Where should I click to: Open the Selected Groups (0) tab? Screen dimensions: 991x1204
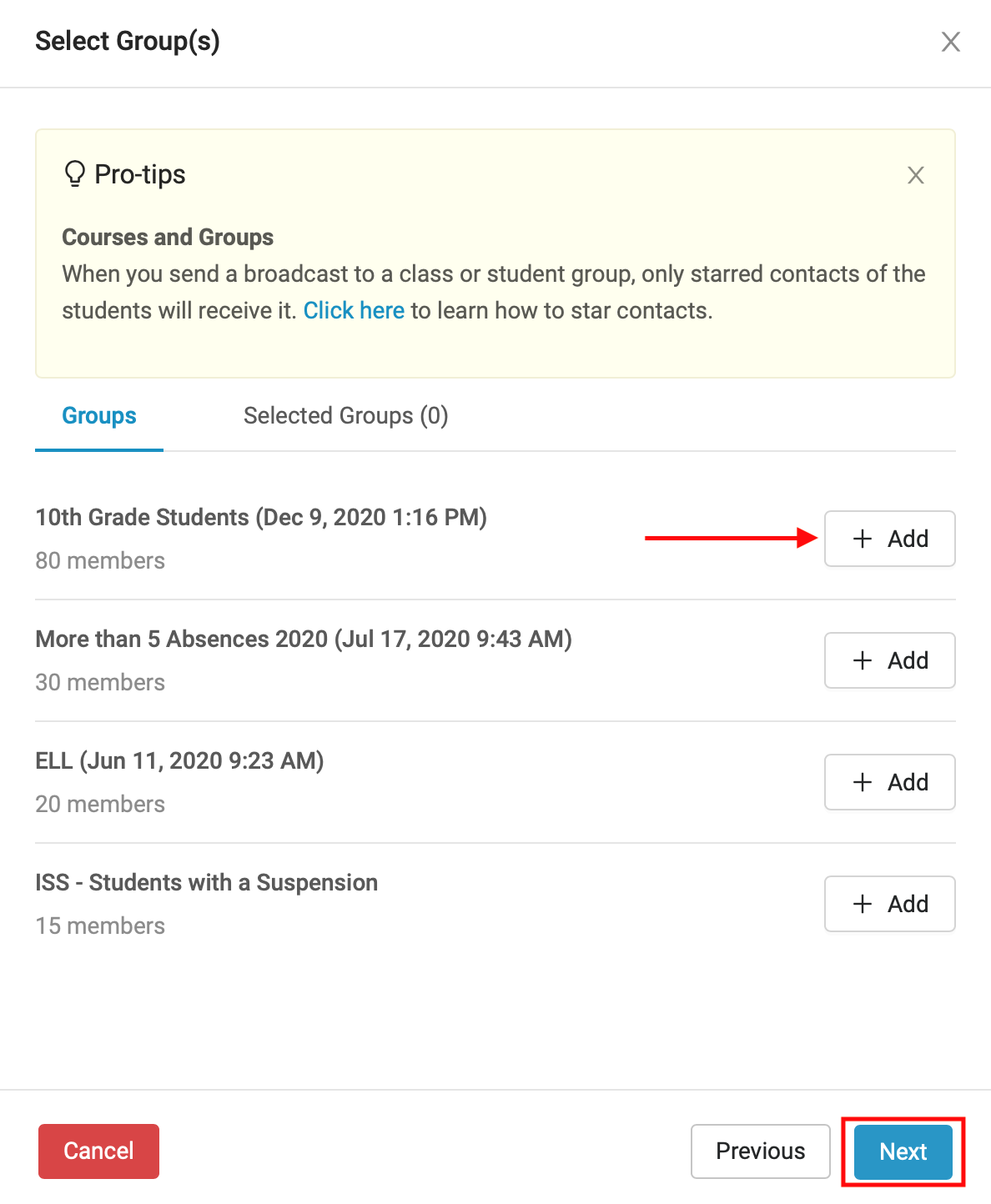(x=345, y=416)
